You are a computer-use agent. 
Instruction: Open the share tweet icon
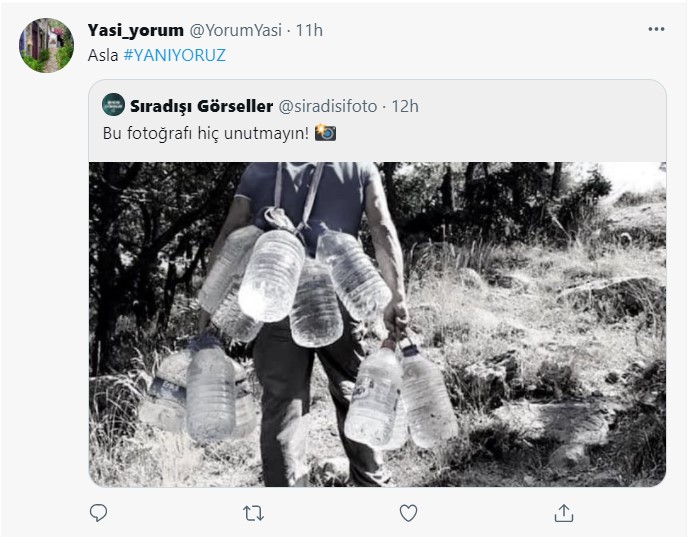click(564, 513)
